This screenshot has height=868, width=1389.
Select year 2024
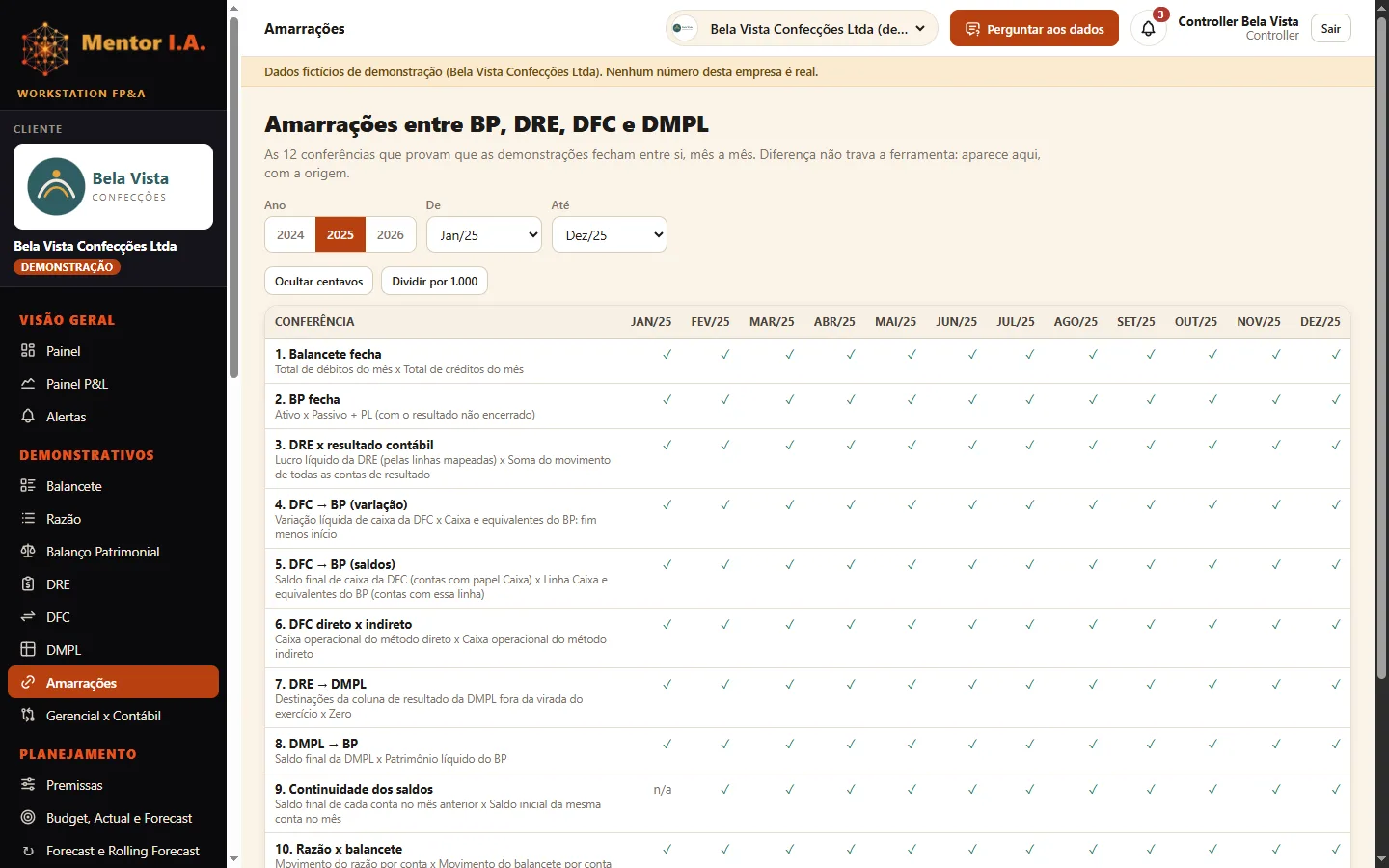[290, 234]
